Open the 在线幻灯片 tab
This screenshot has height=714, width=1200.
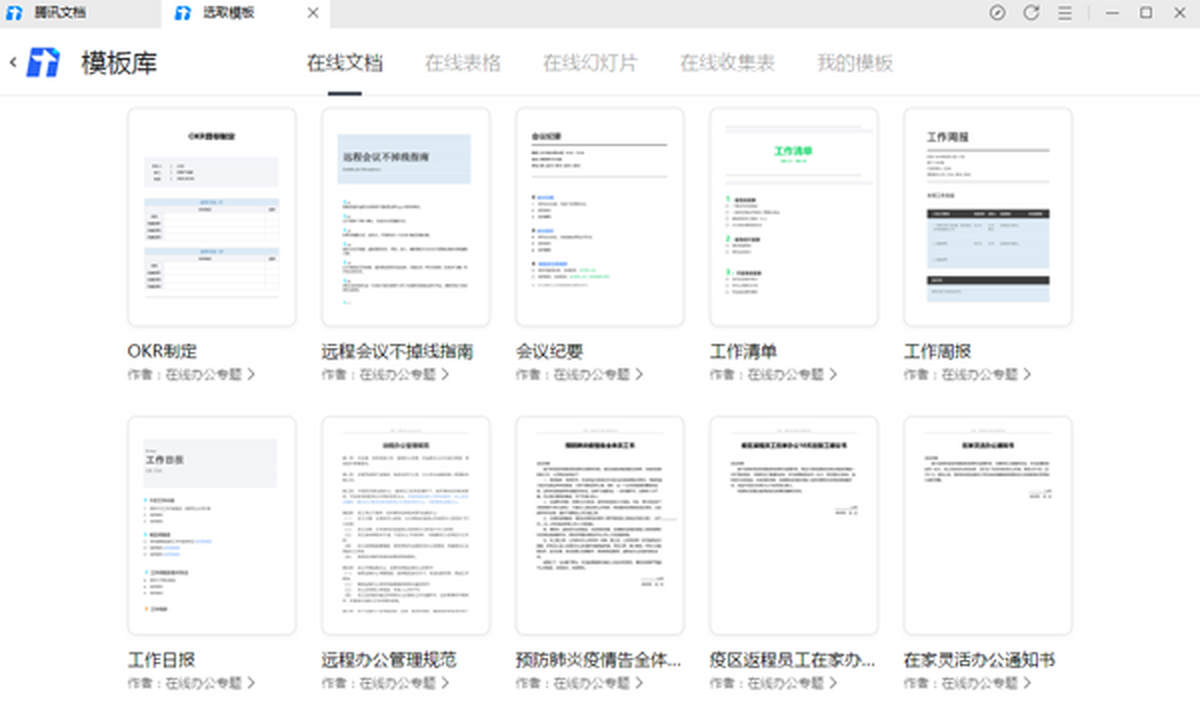590,63
